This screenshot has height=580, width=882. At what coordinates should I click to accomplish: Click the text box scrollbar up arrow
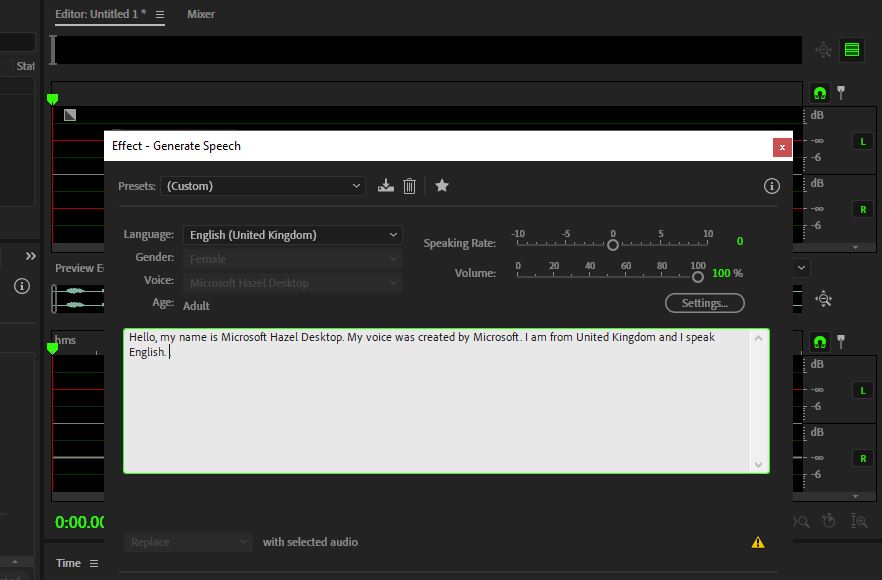point(758,338)
